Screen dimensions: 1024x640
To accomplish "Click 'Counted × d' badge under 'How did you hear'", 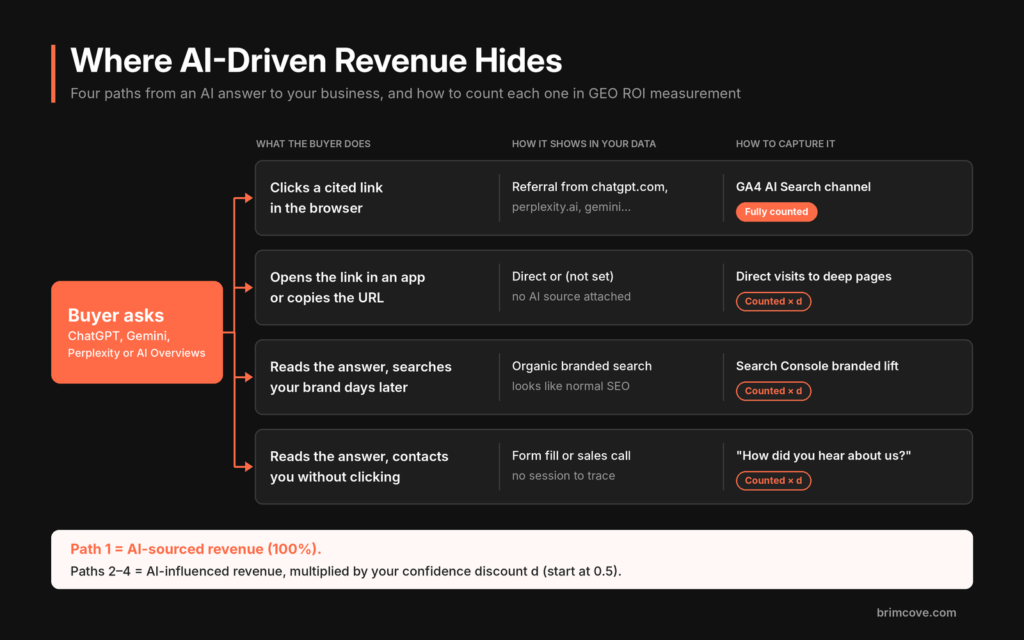I will (773, 480).
